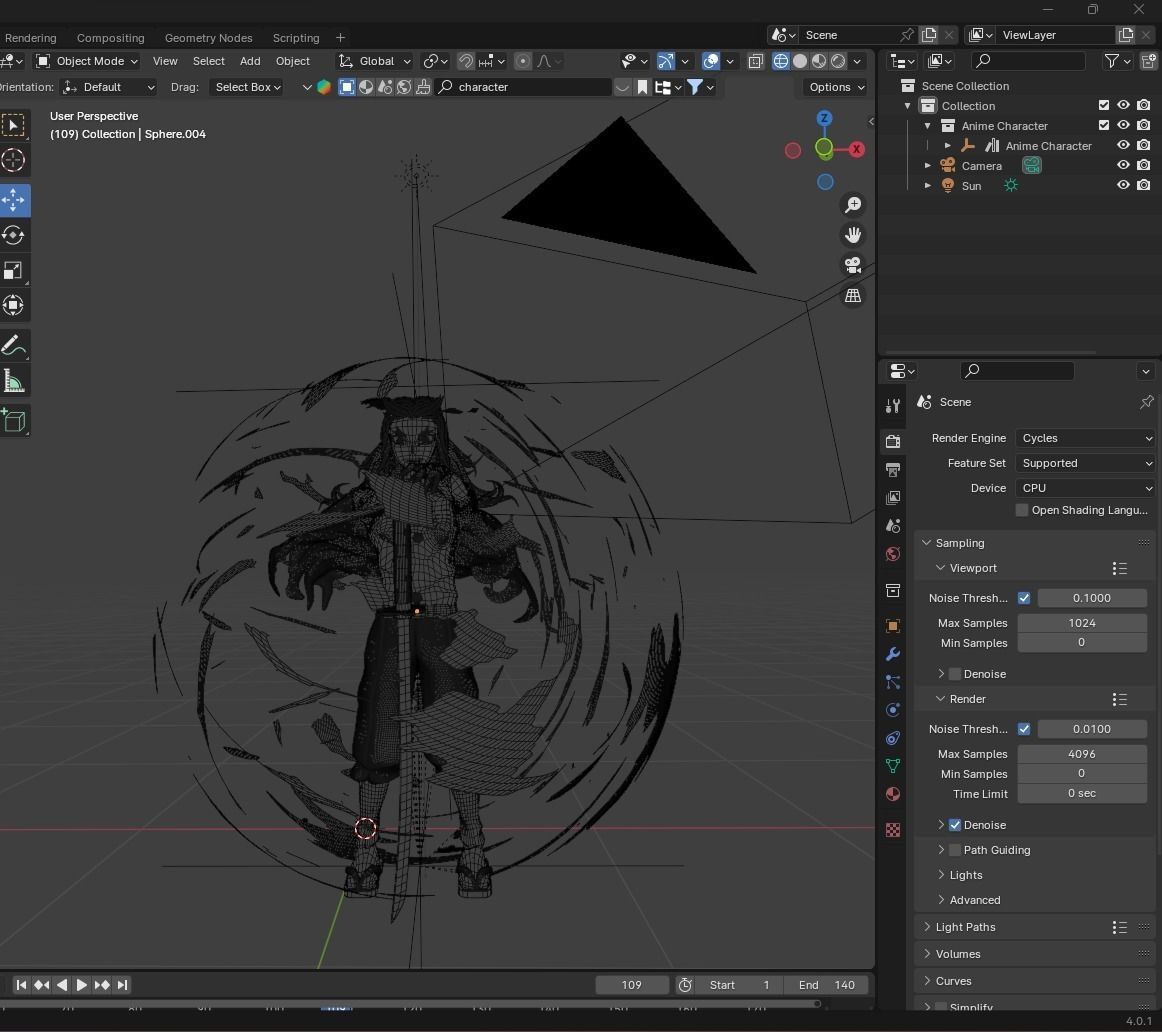Select the Cursor tool in the toolbar
Image resolution: width=1162 pixels, height=1032 pixels.
point(13,160)
